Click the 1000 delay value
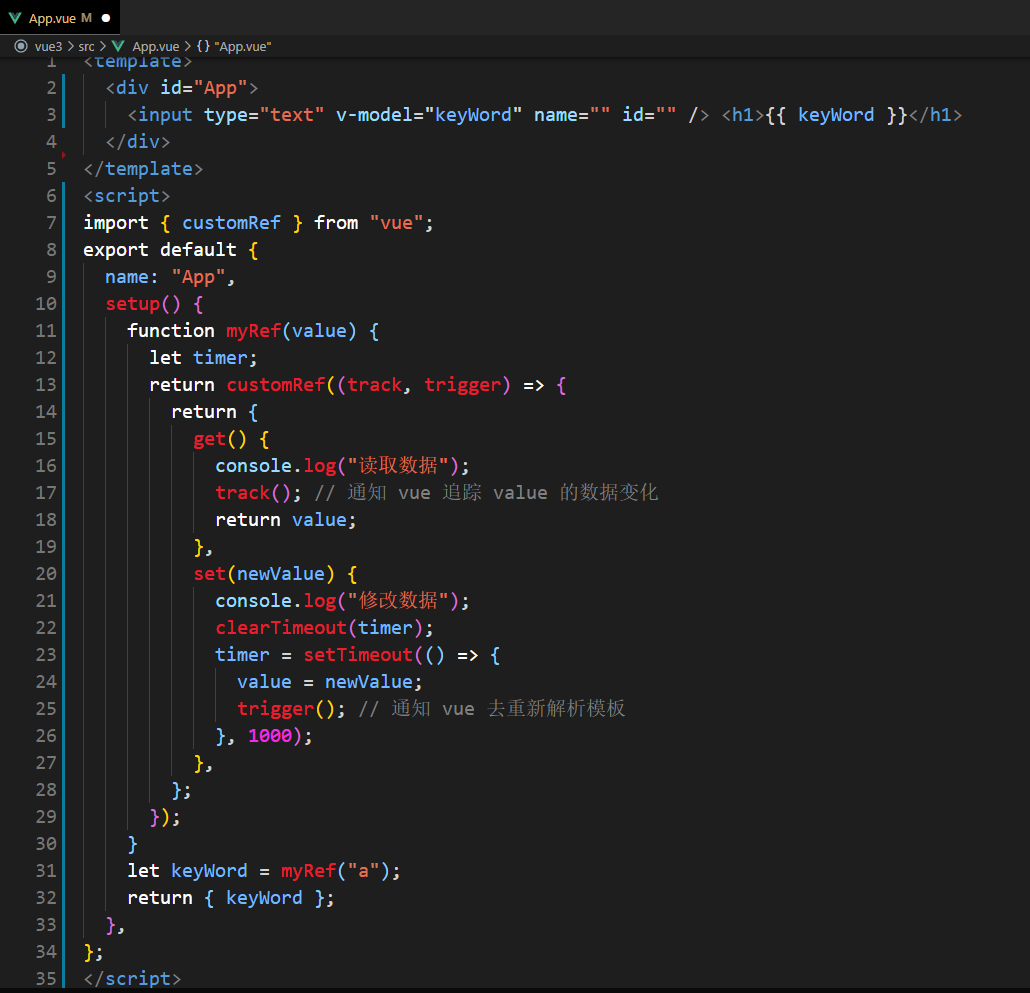This screenshot has width=1030, height=993. [270, 736]
